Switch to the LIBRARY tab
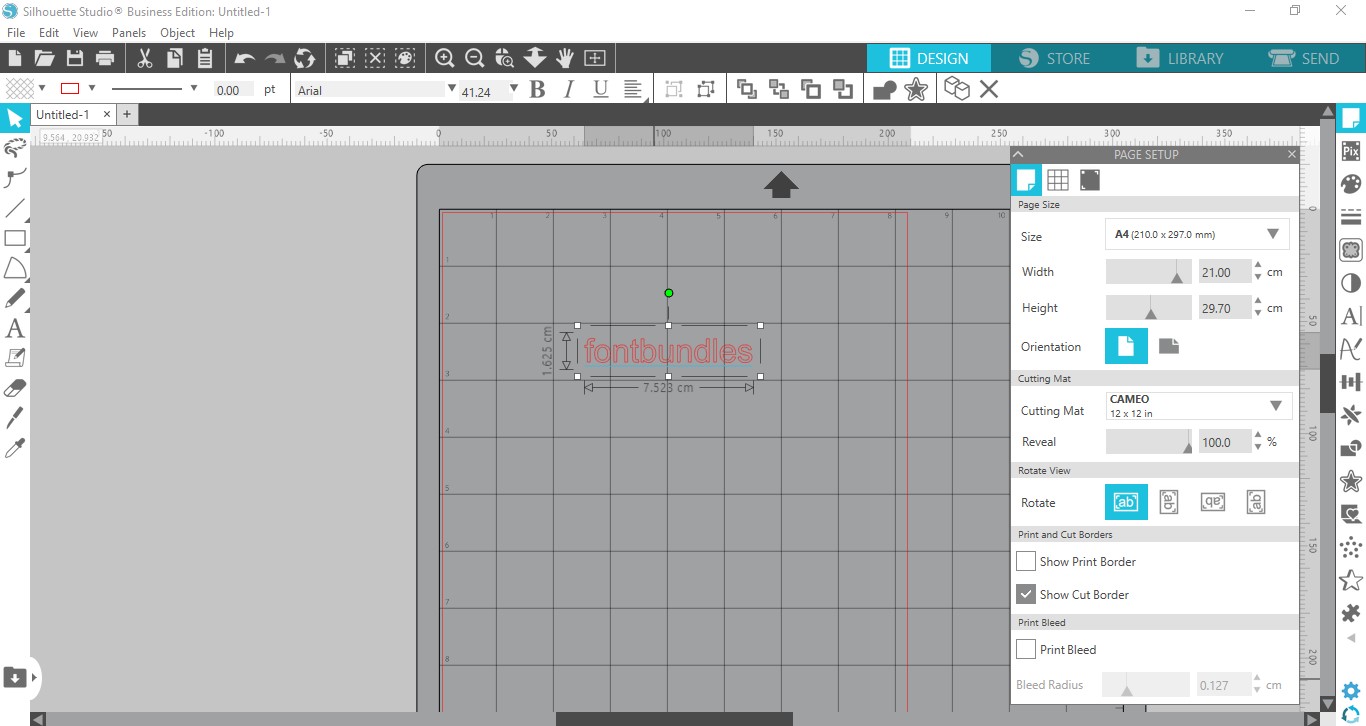This screenshot has width=1366, height=726. coord(1180,58)
